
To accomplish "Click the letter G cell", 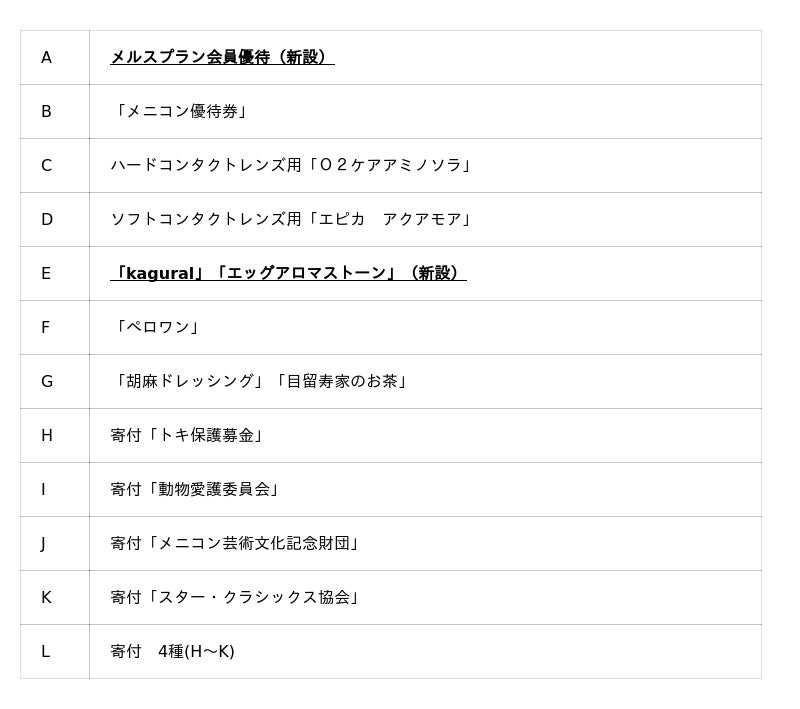I will click(x=46, y=382).
